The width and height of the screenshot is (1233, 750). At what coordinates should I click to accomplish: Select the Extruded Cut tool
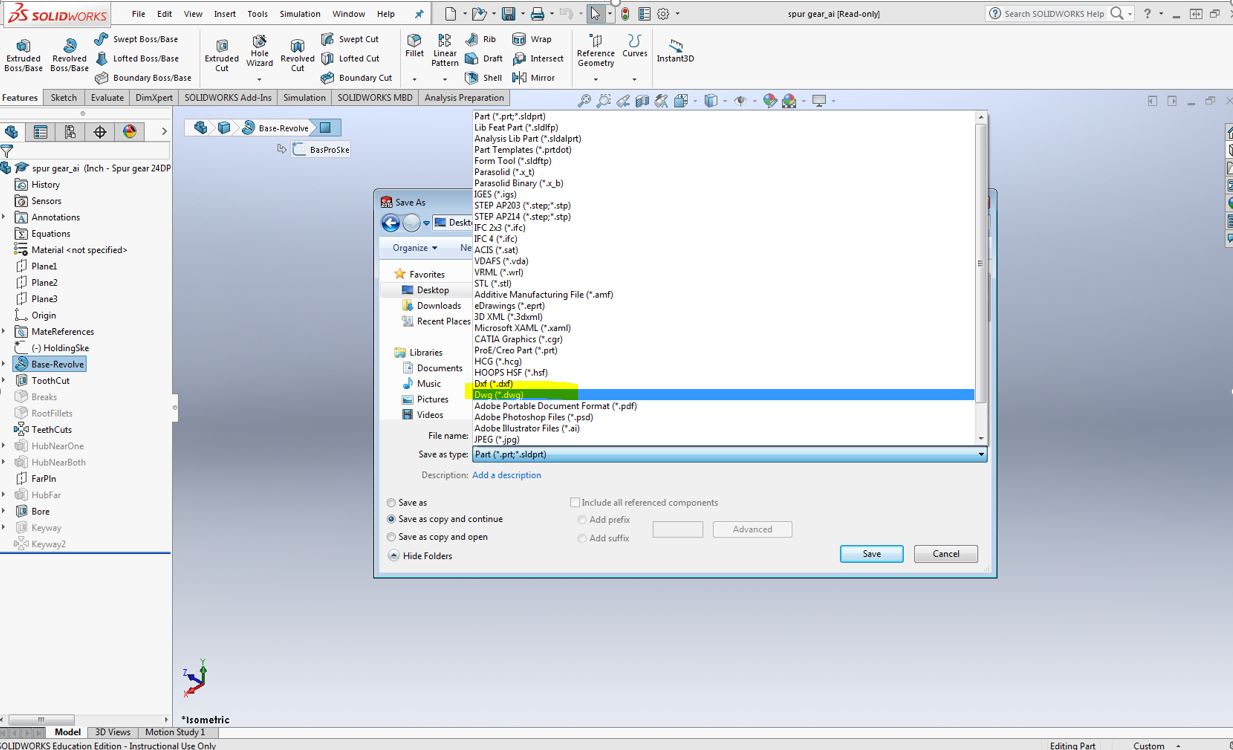coord(222,55)
